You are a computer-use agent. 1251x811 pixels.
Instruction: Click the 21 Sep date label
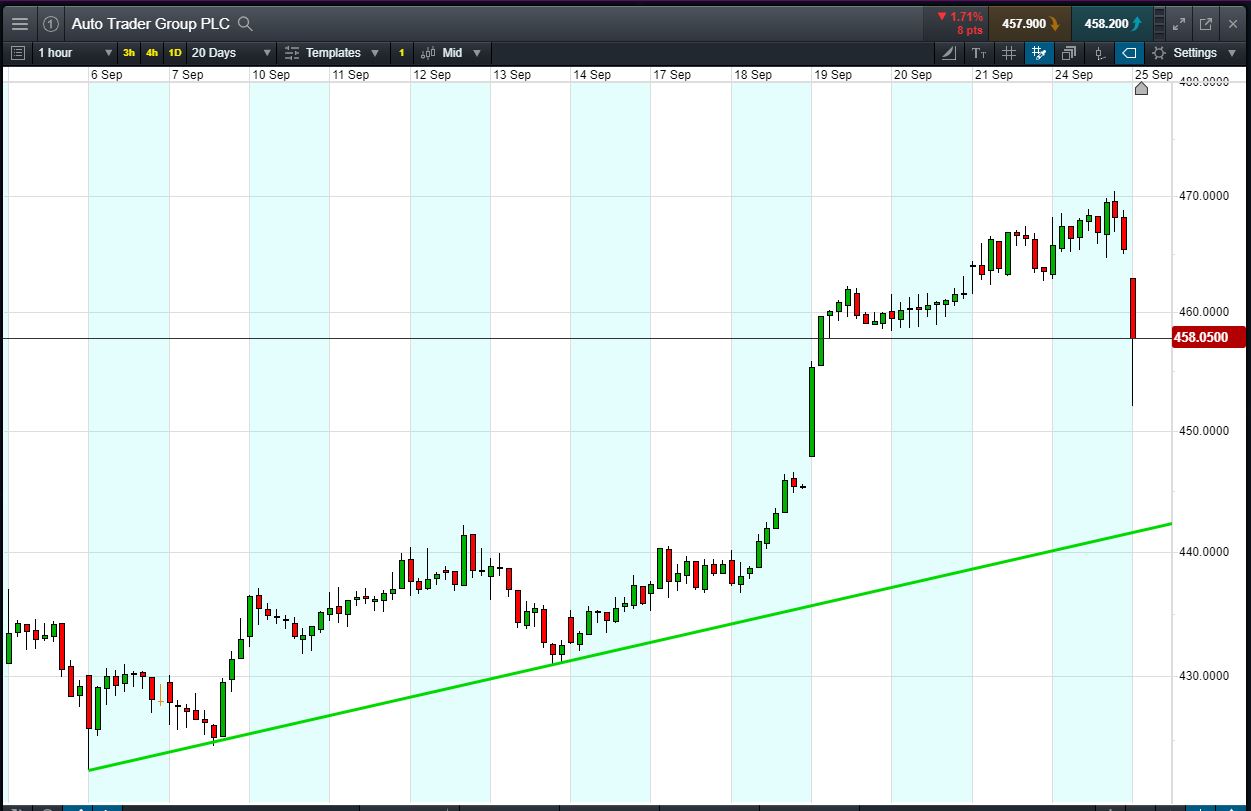click(x=993, y=74)
